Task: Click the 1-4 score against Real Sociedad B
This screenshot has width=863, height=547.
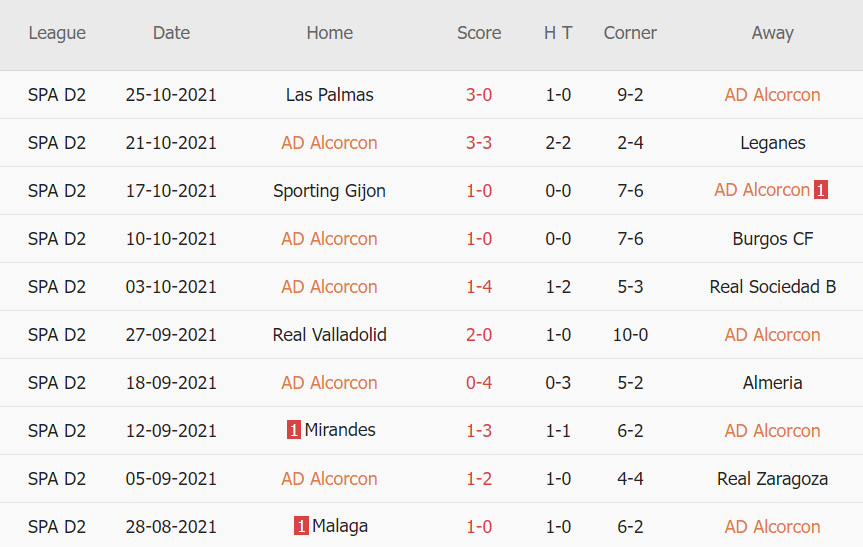Action: (479, 287)
